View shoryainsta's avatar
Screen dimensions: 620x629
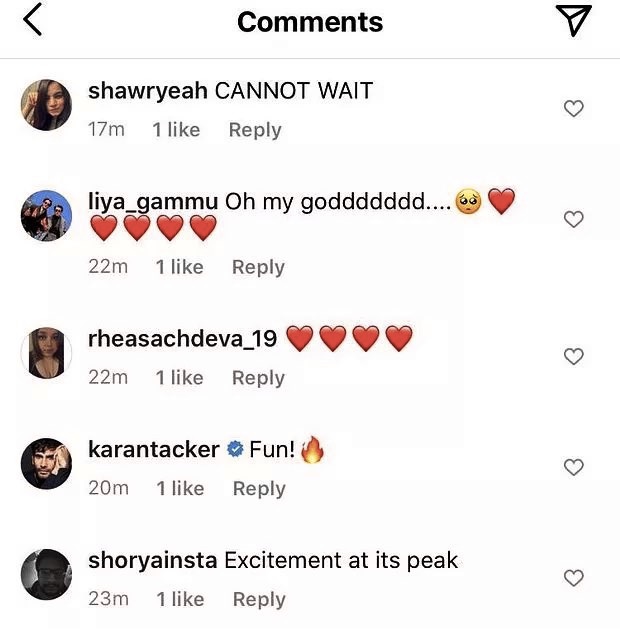[x=46, y=575]
